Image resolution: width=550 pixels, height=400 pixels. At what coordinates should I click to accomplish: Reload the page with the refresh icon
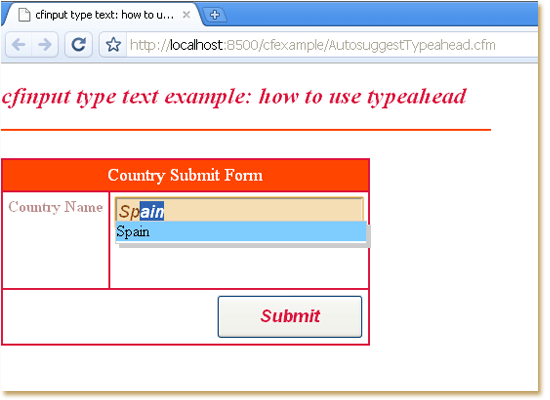click(x=79, y=45)
